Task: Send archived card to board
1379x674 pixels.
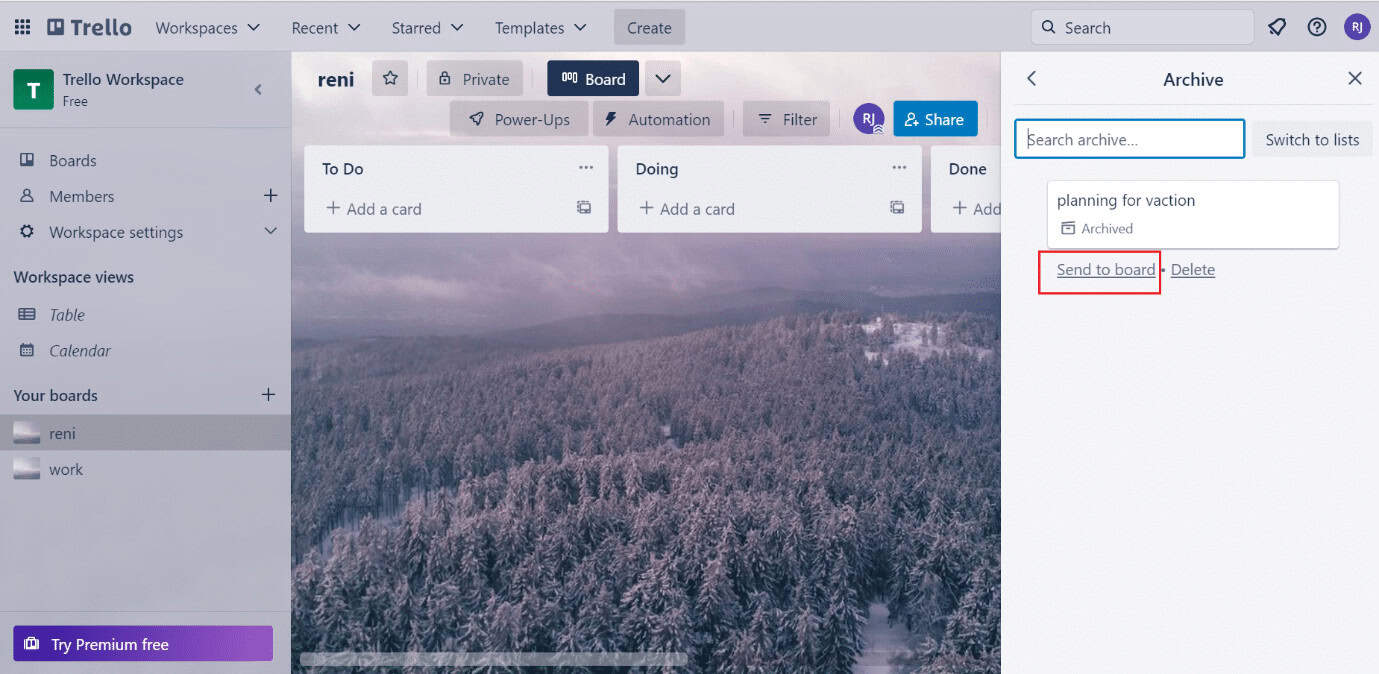Action: tap(1105, 270)
